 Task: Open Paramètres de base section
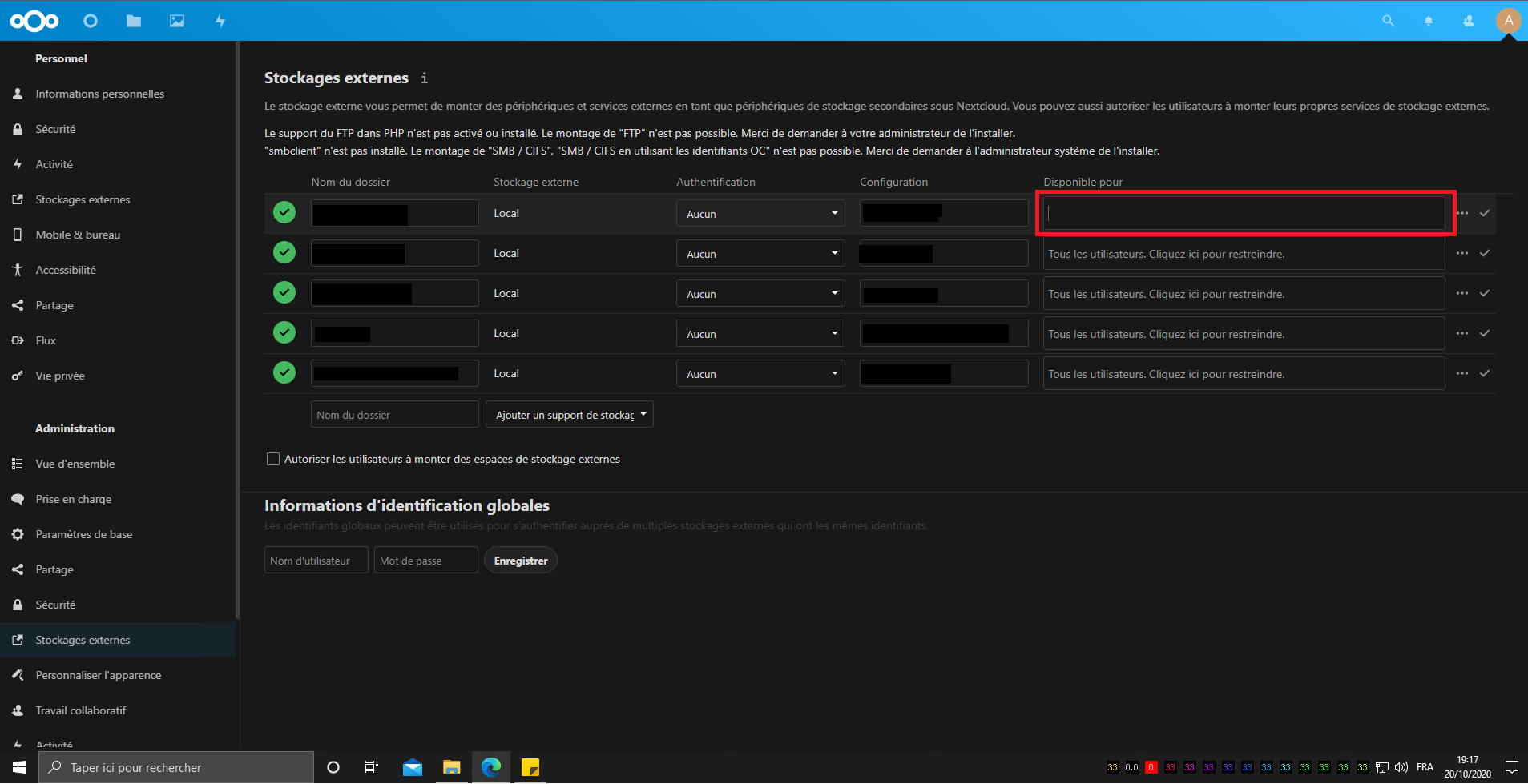(x=83, y=534)
